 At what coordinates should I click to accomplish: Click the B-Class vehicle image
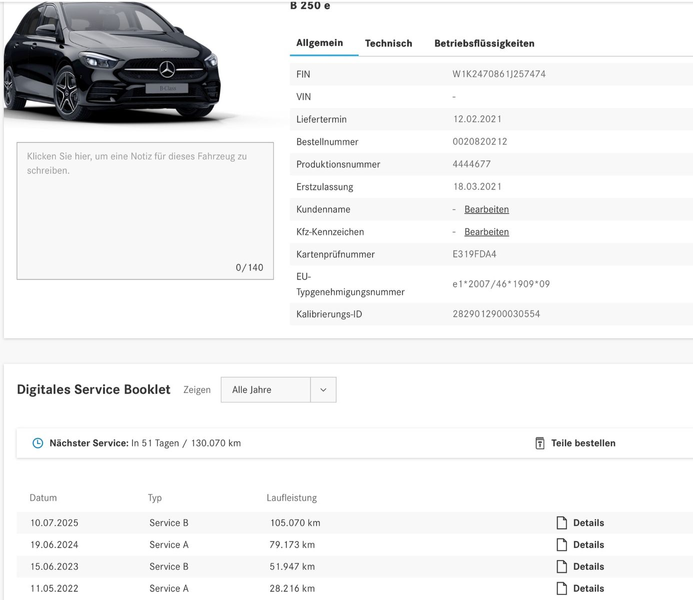112,62
